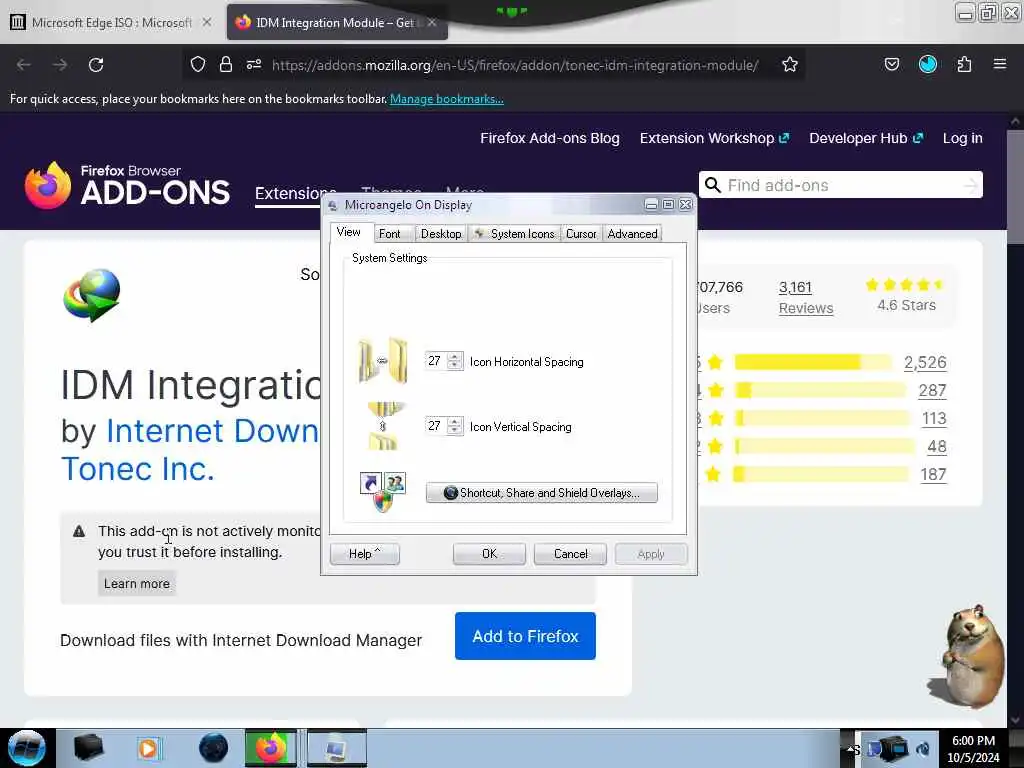Viewport: 1024px width, 768px height.
Task: Open the 287 four-star reviews count
Action: pos(932,391)
